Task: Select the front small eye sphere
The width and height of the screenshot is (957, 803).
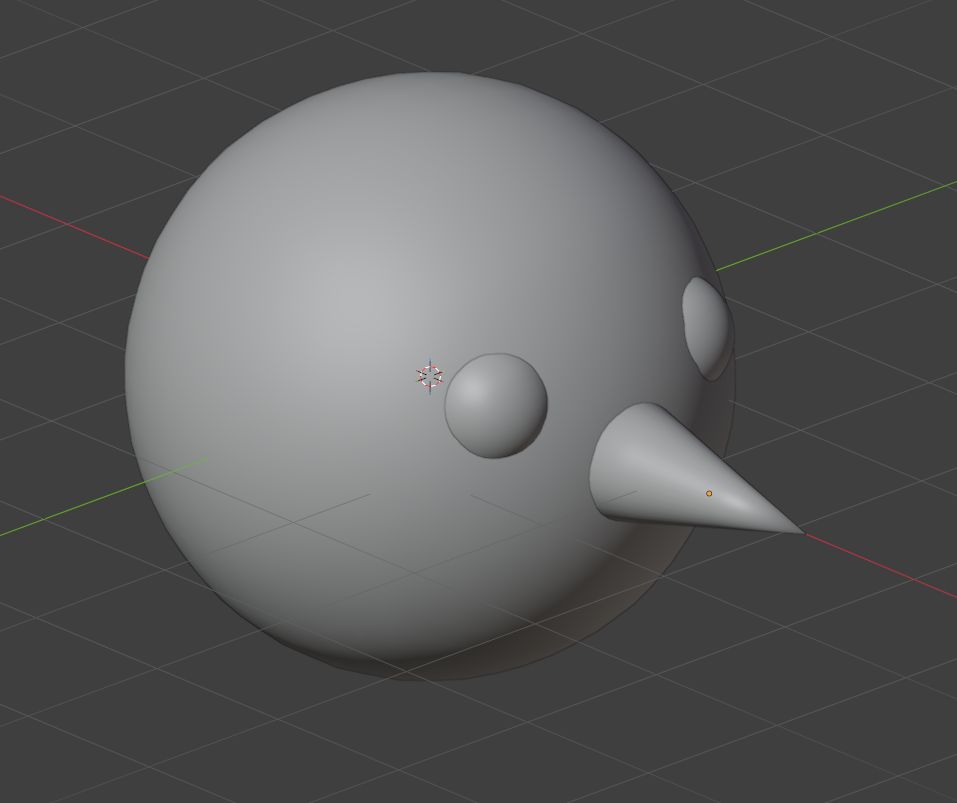Action: coord(496,406)
